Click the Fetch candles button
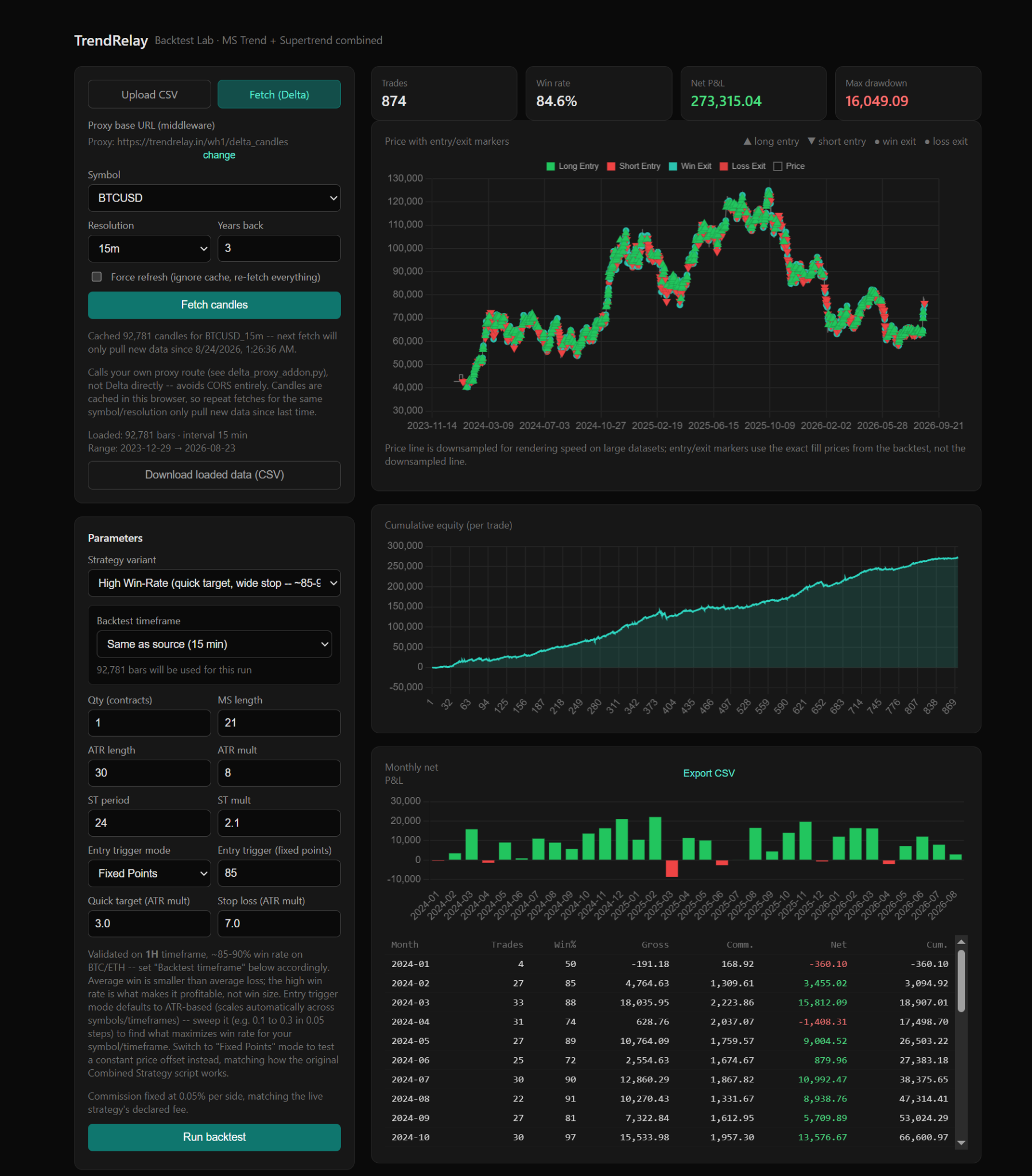 (x=214, y=305)
